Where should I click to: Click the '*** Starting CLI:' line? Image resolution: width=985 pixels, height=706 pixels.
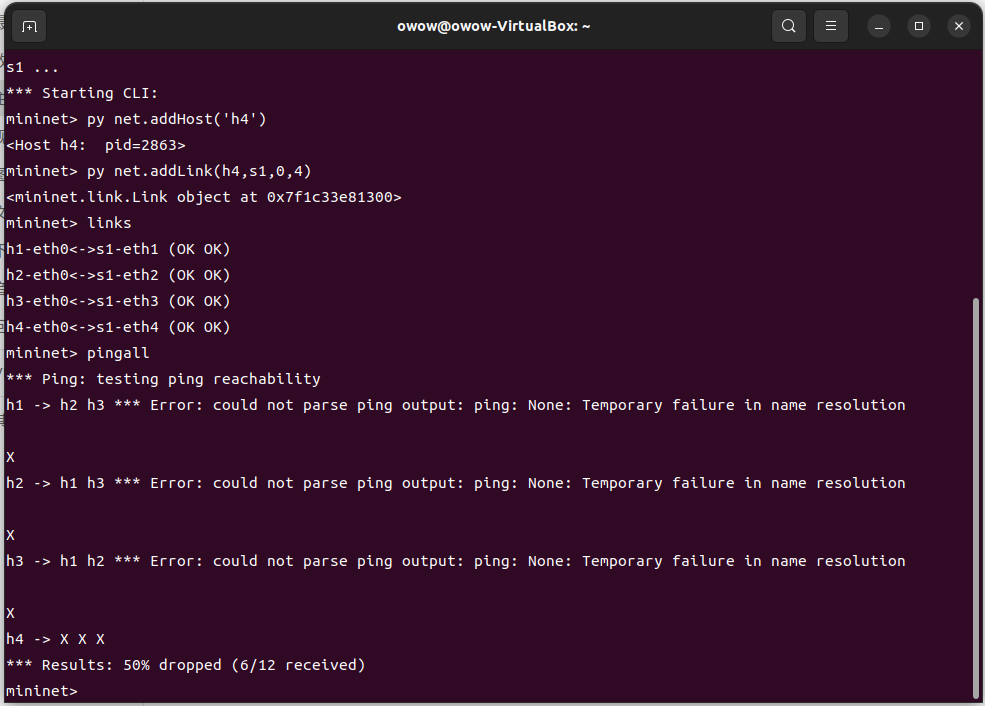tap(75, 93)
